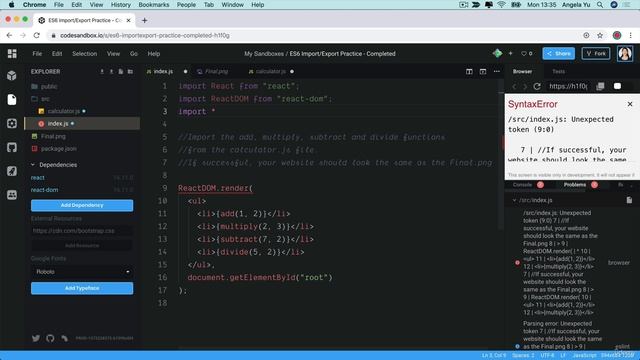Click the split editor layout icon
The image size is (640, 360).
pyautogui.click(x=469, y=71)
